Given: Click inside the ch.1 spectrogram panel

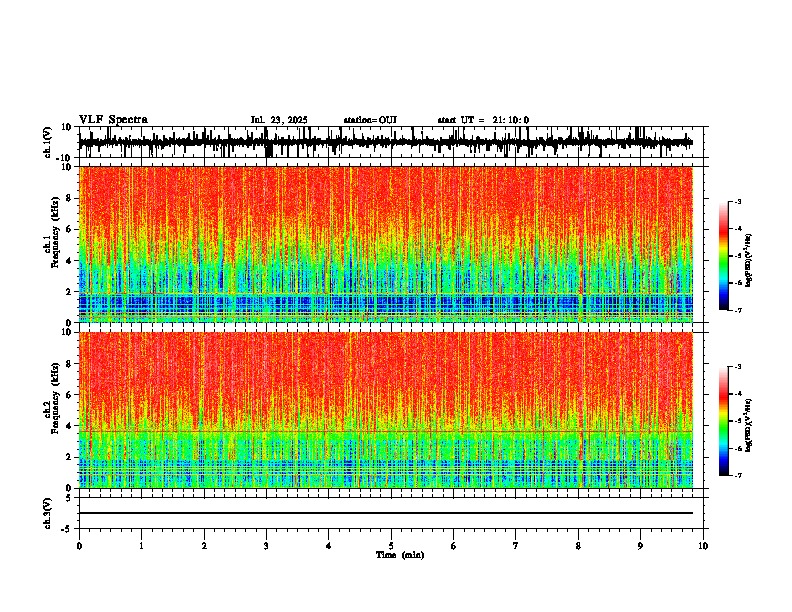Looking at the screenshot, I should point(385,244).
